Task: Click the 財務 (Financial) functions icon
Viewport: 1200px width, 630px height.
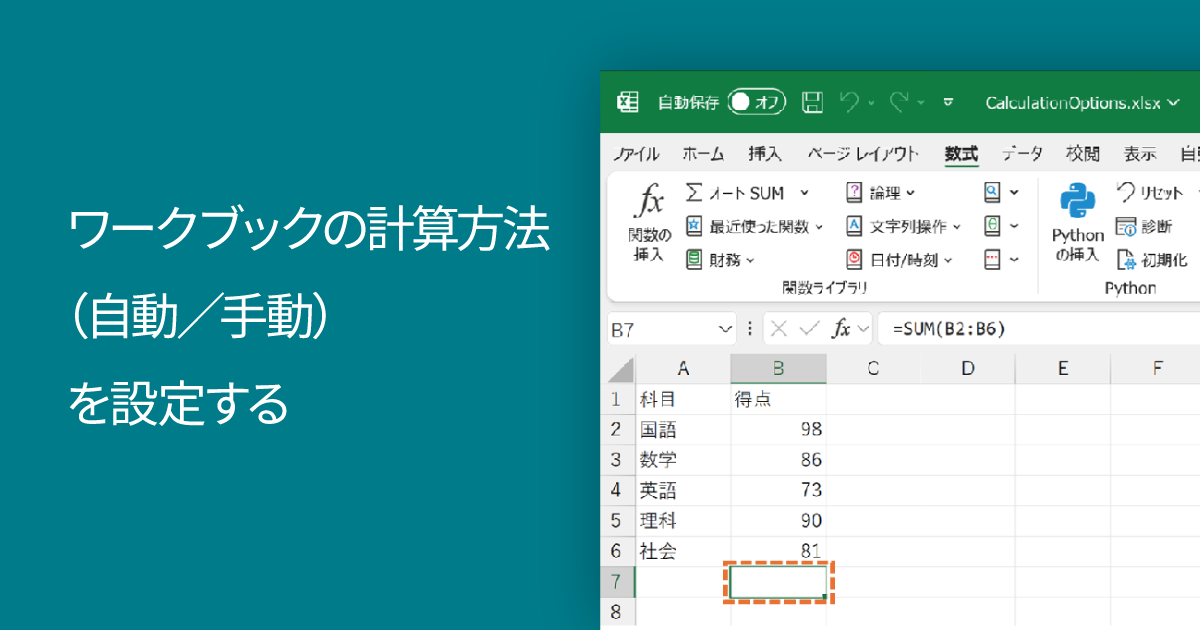Action: [694, 260]
